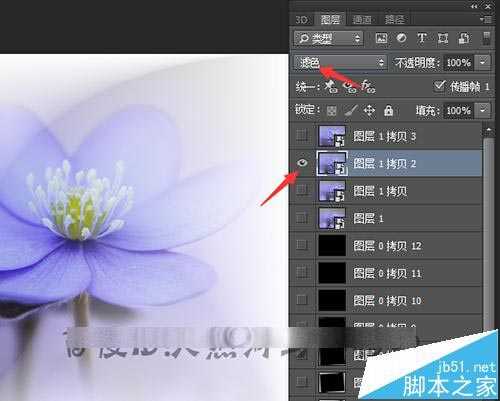
Task: Click the 填充 100% value field
Action: [459, 110]
